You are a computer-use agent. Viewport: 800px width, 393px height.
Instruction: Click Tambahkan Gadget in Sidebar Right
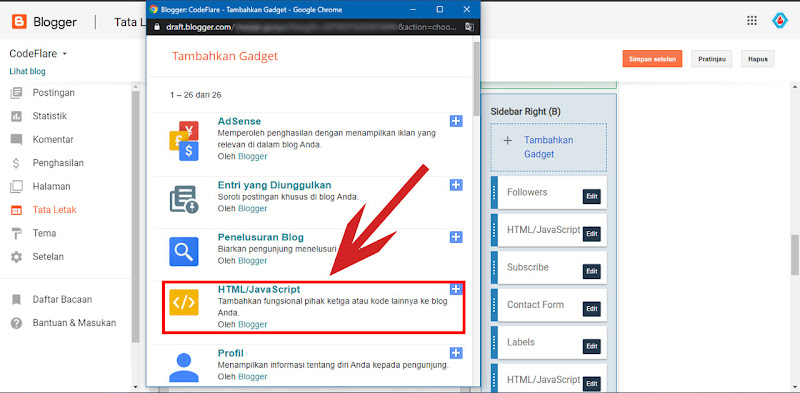point(548,147)
